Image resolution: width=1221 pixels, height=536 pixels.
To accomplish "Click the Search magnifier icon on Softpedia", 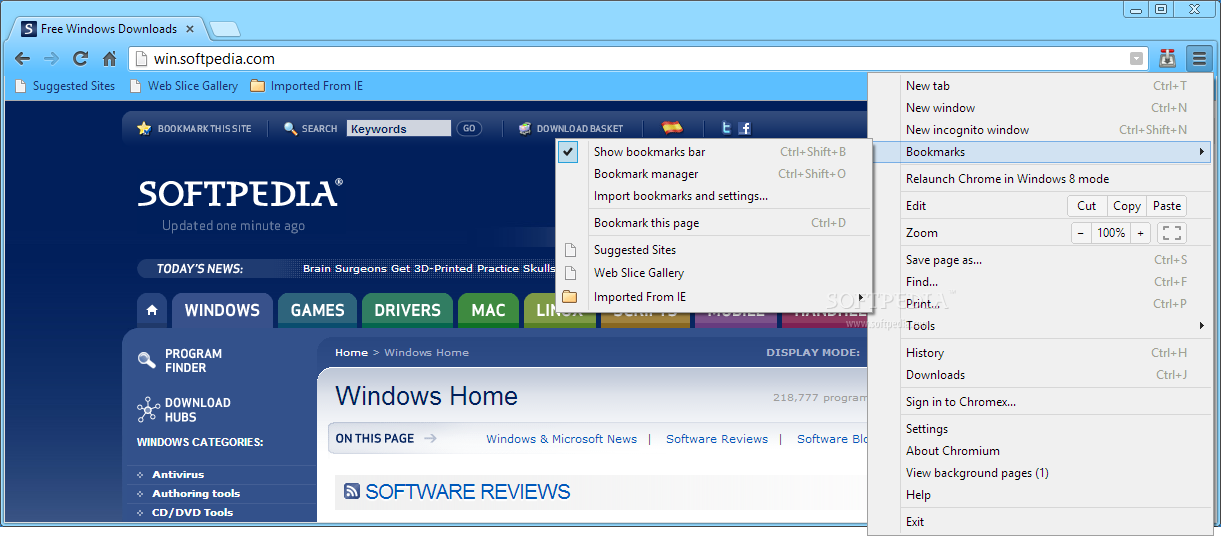I will coord(291,128).
